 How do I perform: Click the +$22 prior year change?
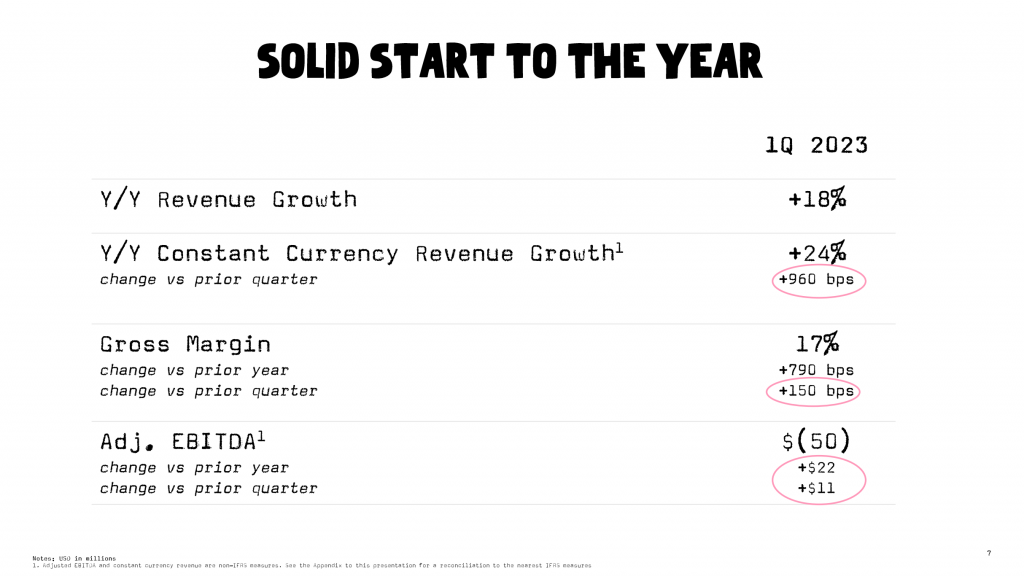pyautogui.click(x=816, y=468)
